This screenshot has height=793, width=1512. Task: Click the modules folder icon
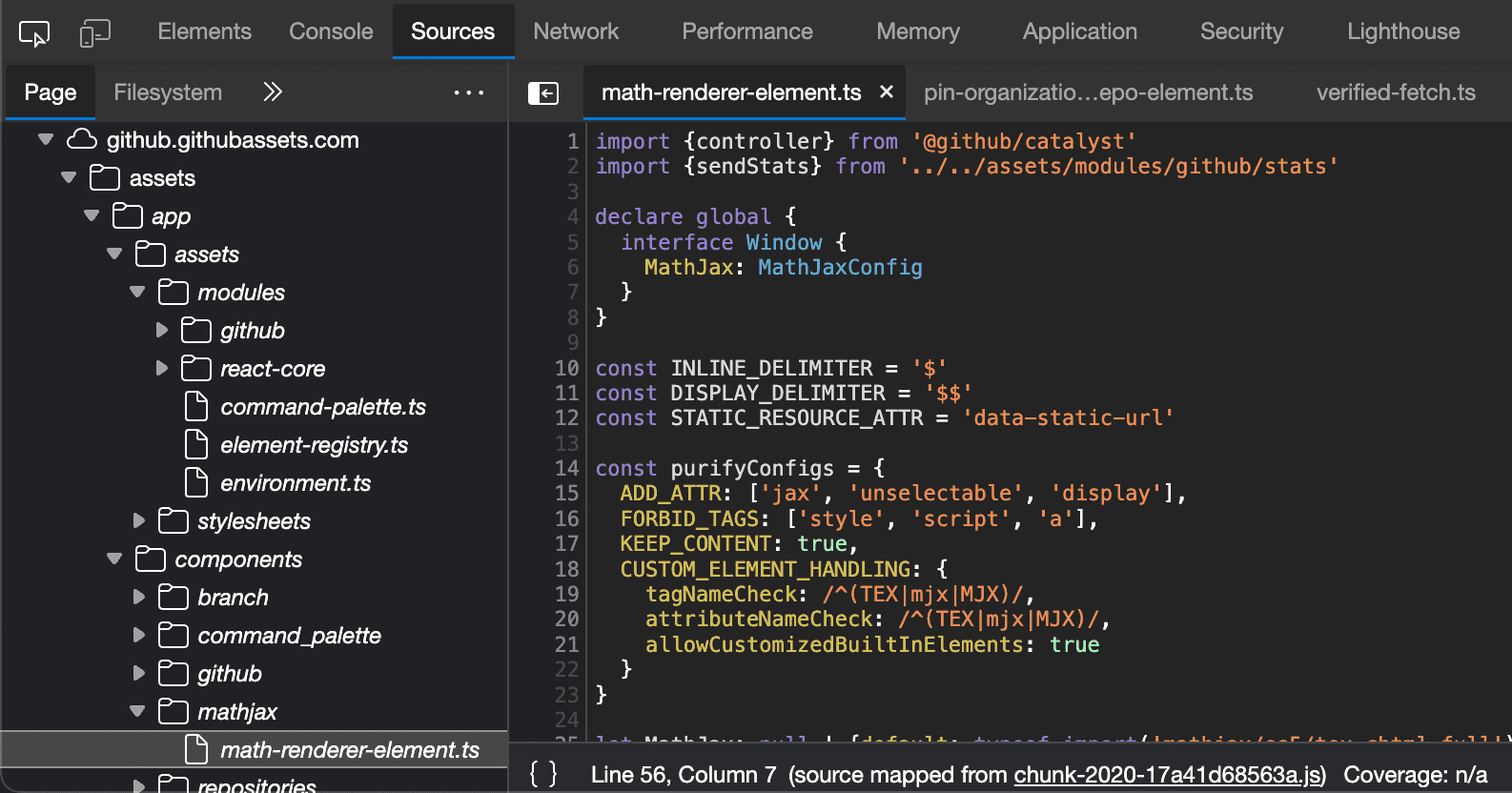[x=174, y=292]
